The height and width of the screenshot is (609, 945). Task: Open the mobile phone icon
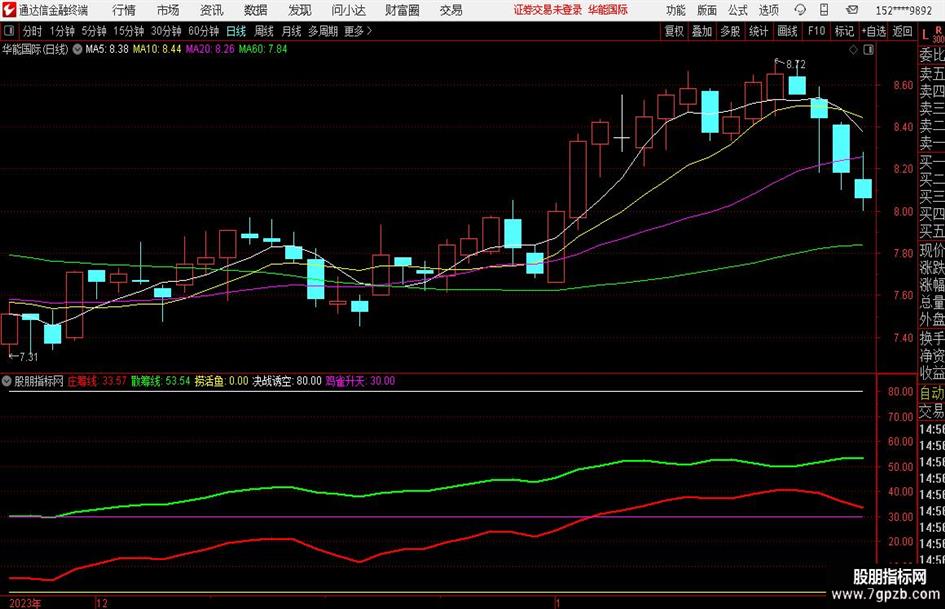pos(824,10)
